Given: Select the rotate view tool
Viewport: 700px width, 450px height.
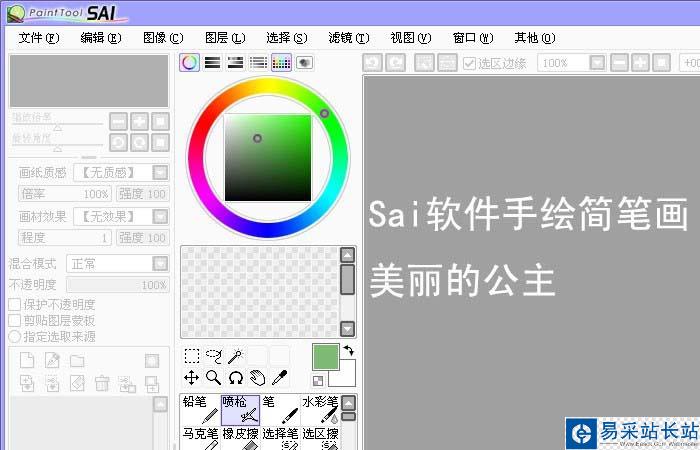Looking at the screenshot, I should [236, 378].
